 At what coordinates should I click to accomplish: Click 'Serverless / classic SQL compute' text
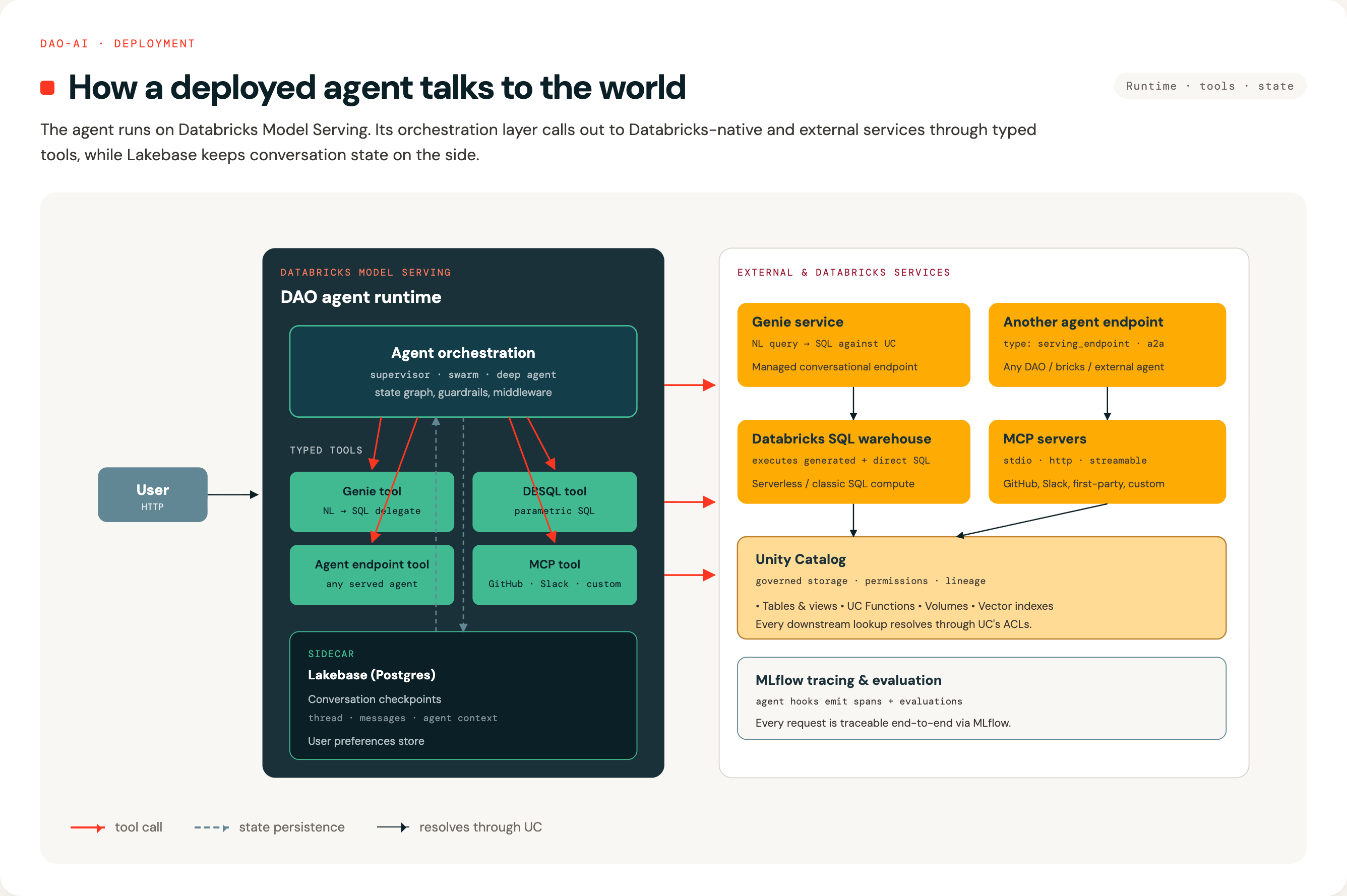pyautogui.click(x=833, y=484)
